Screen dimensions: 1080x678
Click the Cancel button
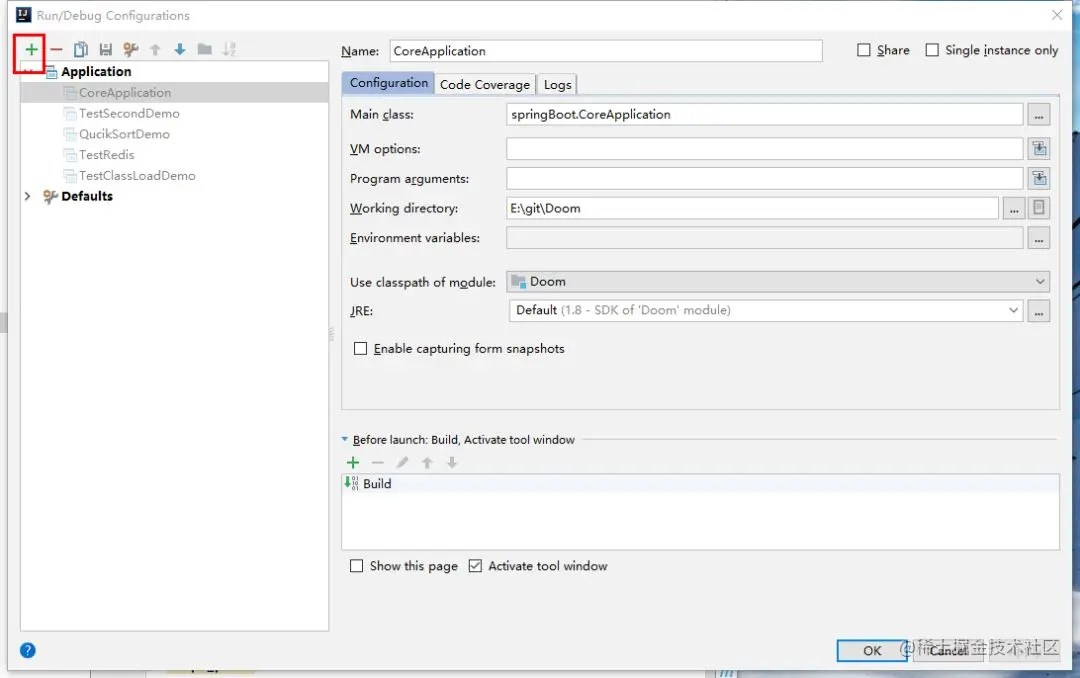point(949,650)
